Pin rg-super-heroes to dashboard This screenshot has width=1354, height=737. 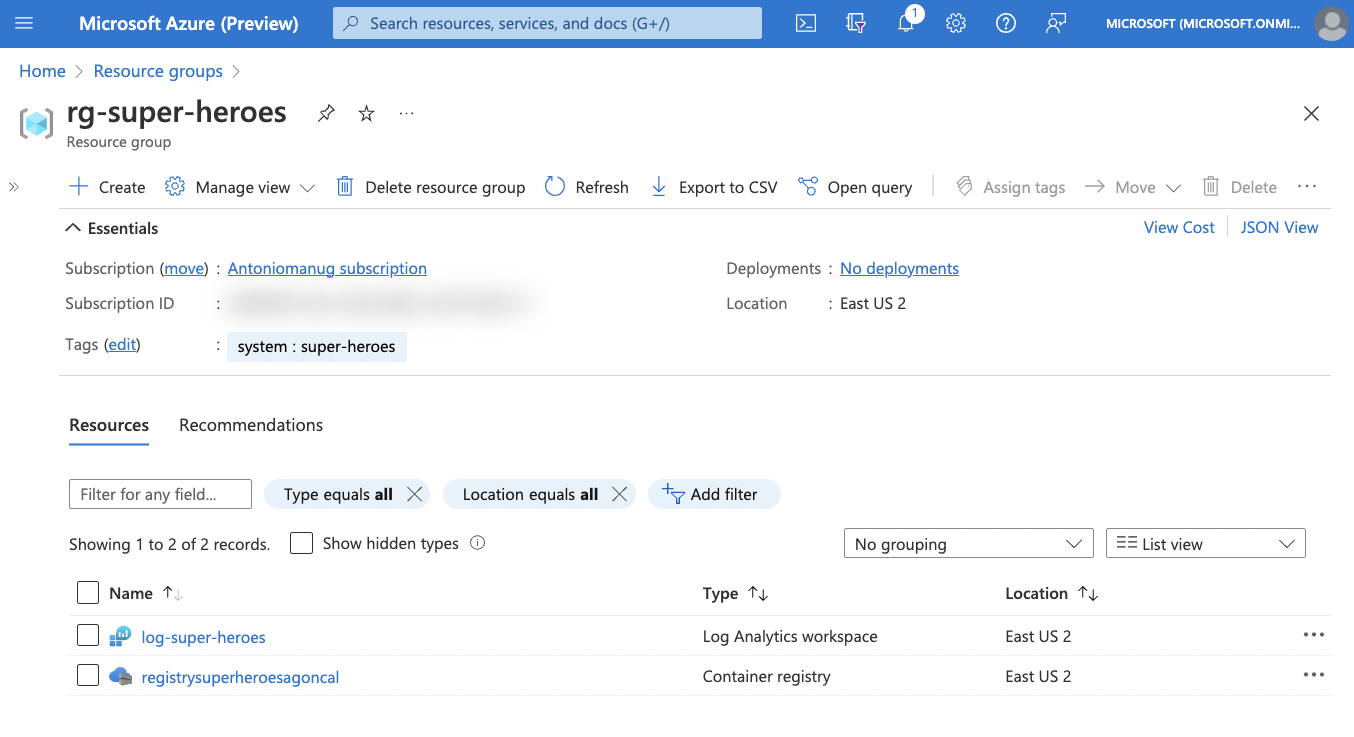tap(326, 113)
